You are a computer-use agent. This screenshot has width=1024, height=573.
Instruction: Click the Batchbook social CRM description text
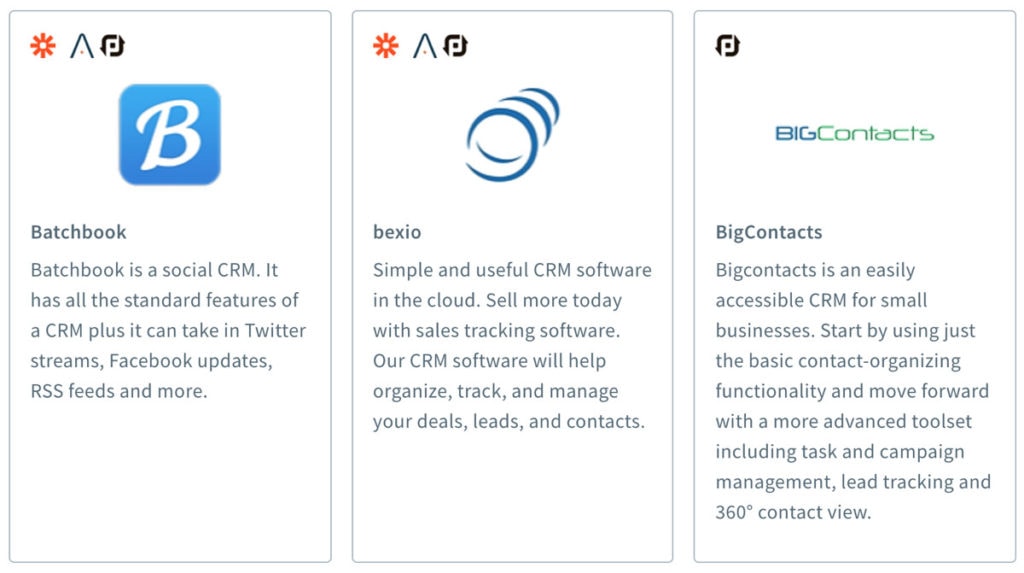tap(168, 330)
